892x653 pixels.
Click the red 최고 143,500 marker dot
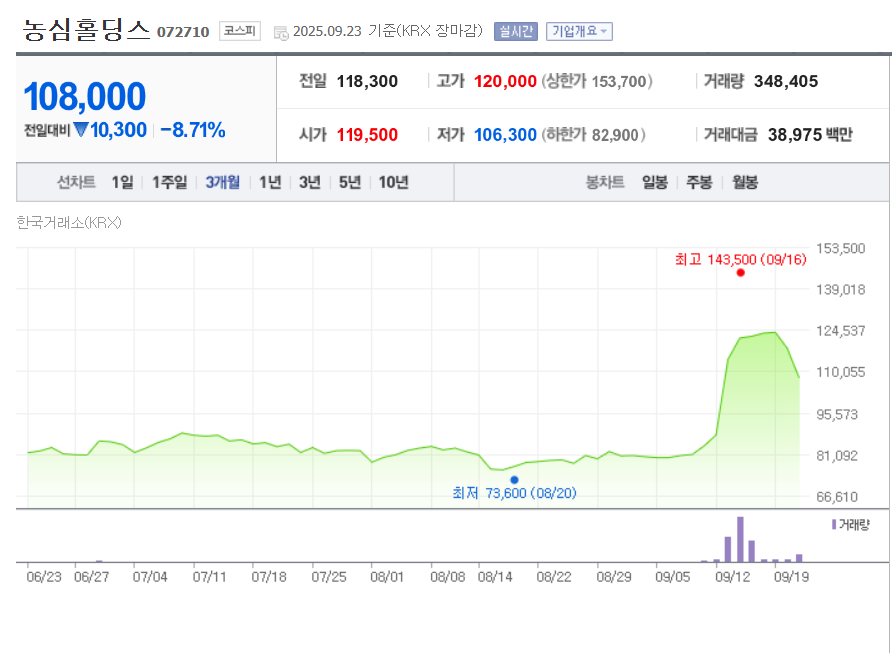[x=740, y=273]
